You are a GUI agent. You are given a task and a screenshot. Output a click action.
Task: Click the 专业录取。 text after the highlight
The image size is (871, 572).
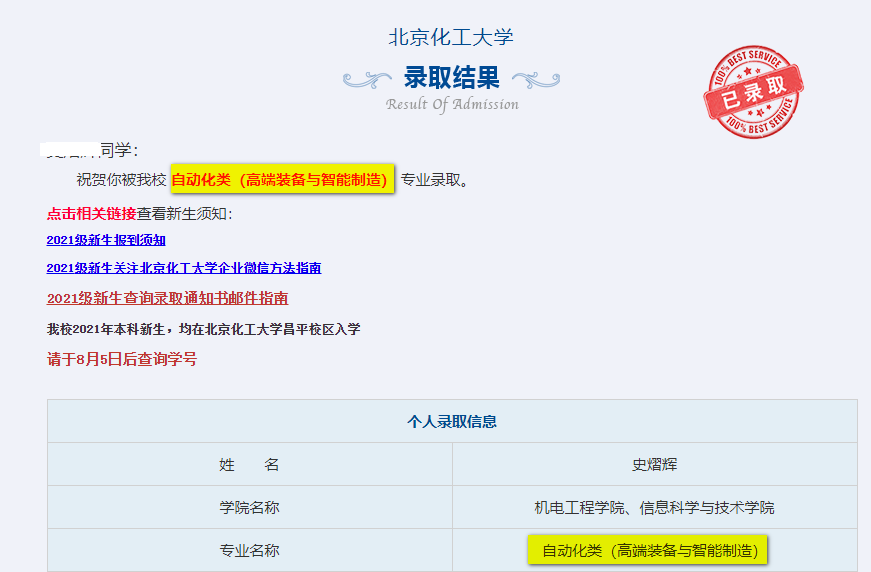436,180
